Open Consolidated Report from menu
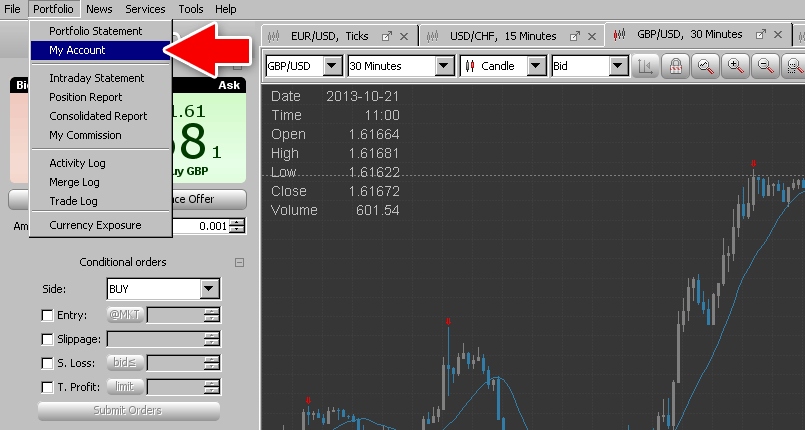Viewport: 805px width, 430px height. [x=101, y=116]
